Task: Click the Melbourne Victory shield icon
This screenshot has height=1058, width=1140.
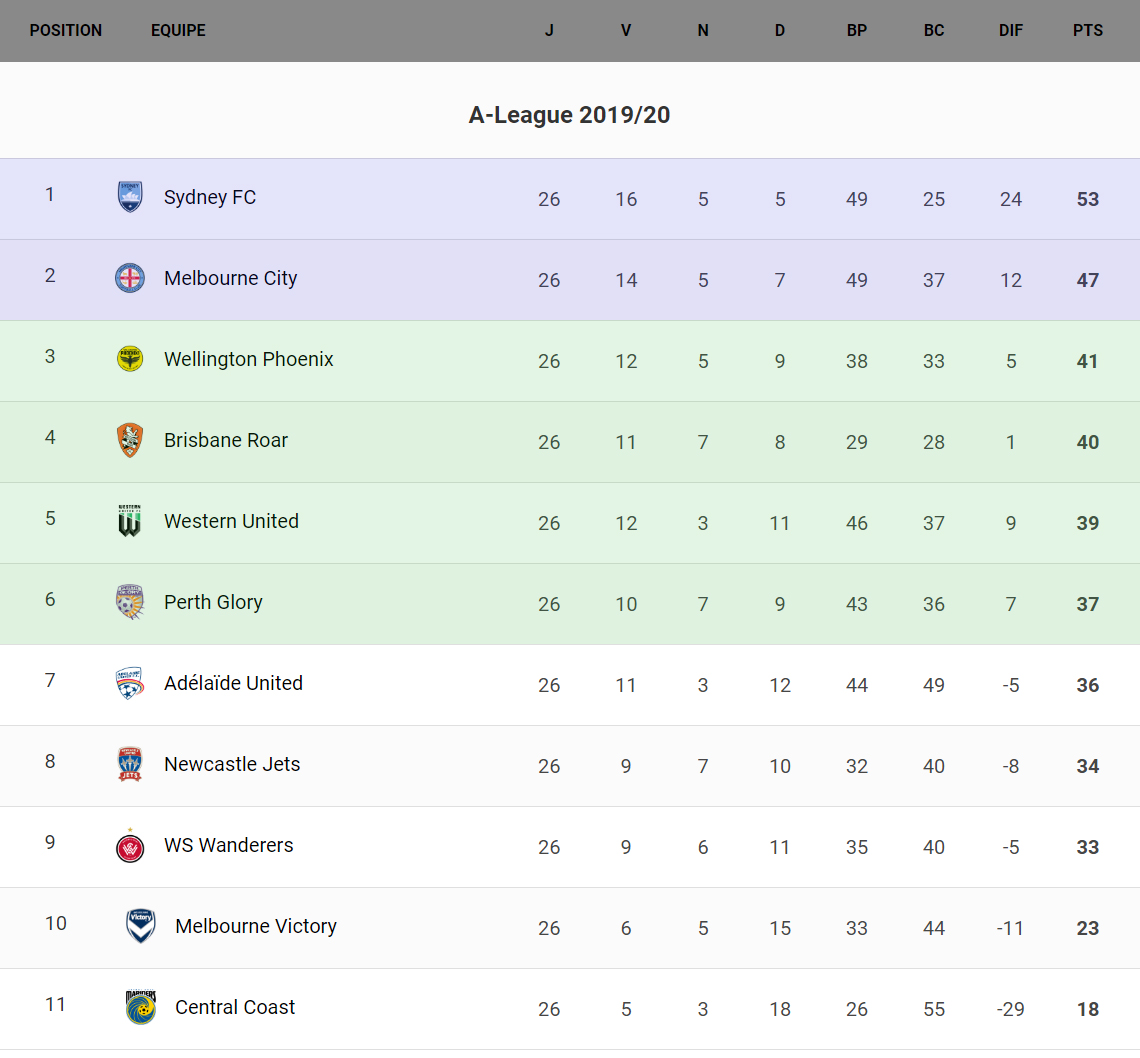Action: [141, 926]
